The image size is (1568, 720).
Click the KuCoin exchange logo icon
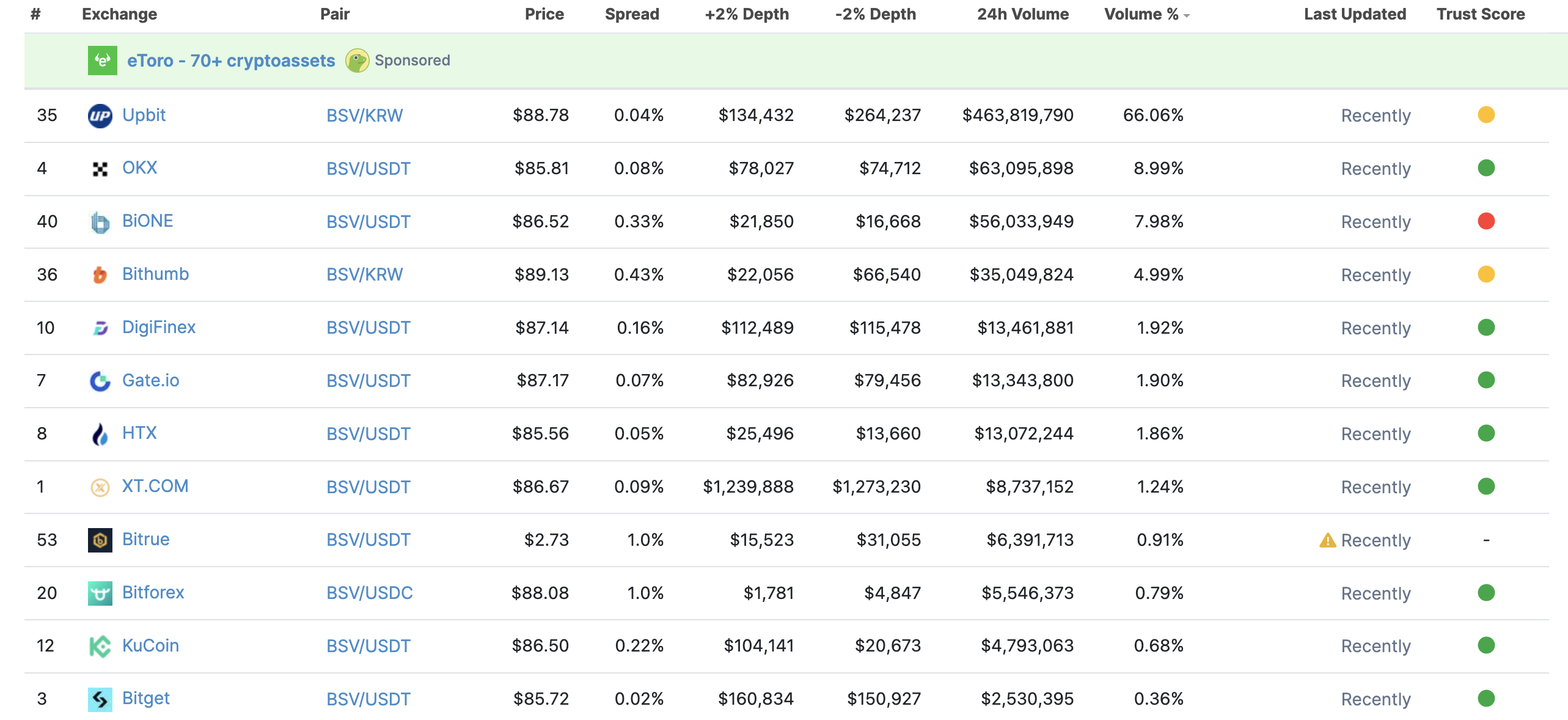(100, 646)
